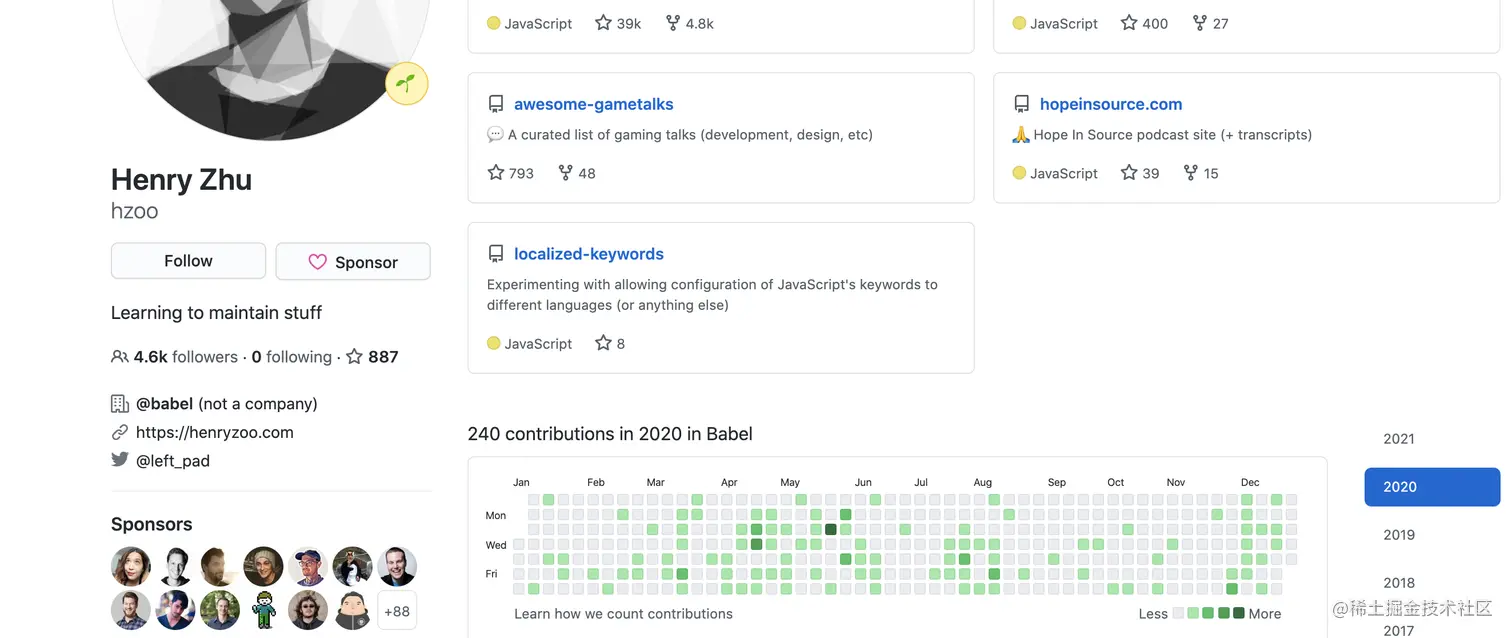This screenshot has height=638, width=1512.
Task: Switch to the 2021 contributions year
Action: coord(1398,438)
